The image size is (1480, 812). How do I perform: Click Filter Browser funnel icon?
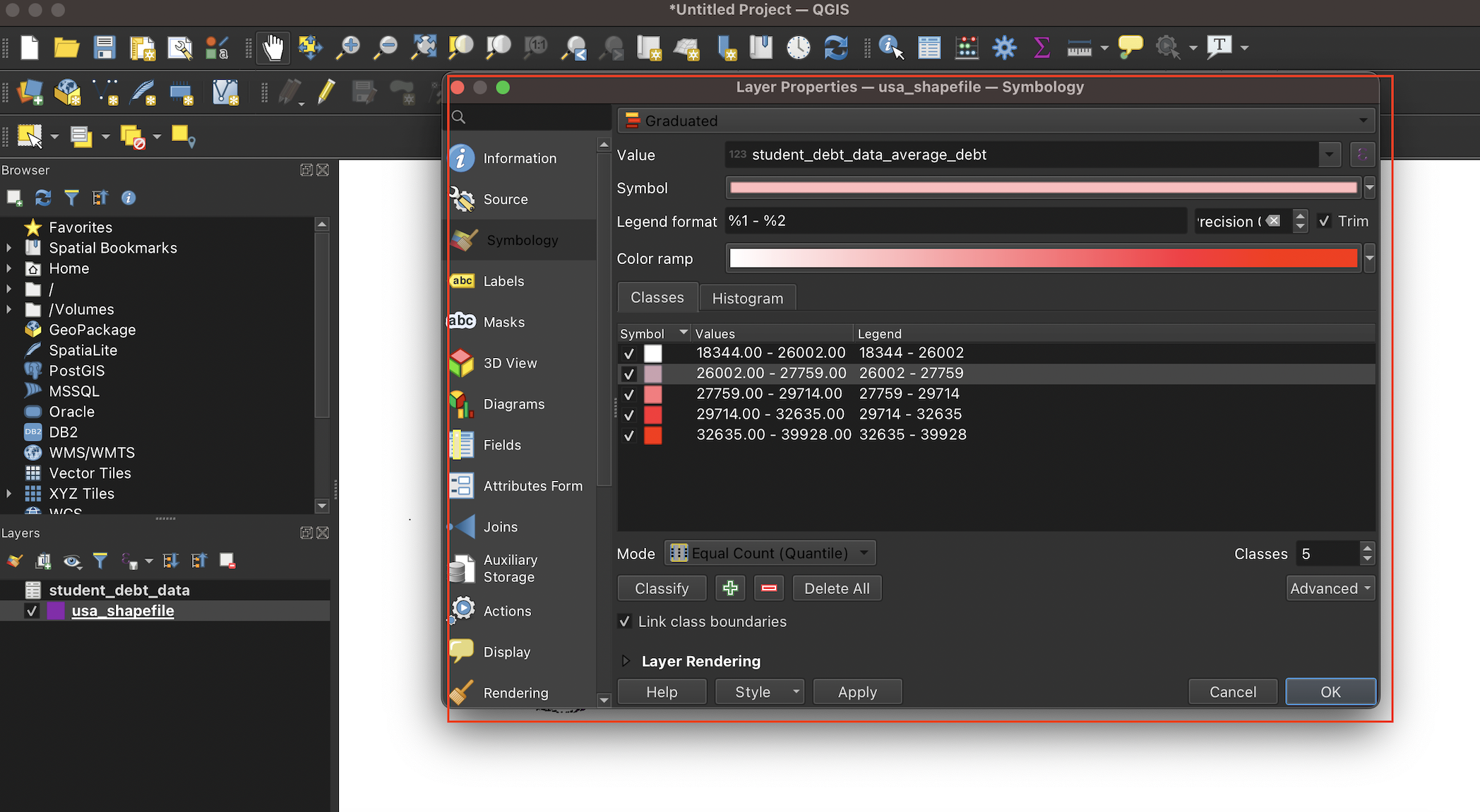tap(71, 198)
